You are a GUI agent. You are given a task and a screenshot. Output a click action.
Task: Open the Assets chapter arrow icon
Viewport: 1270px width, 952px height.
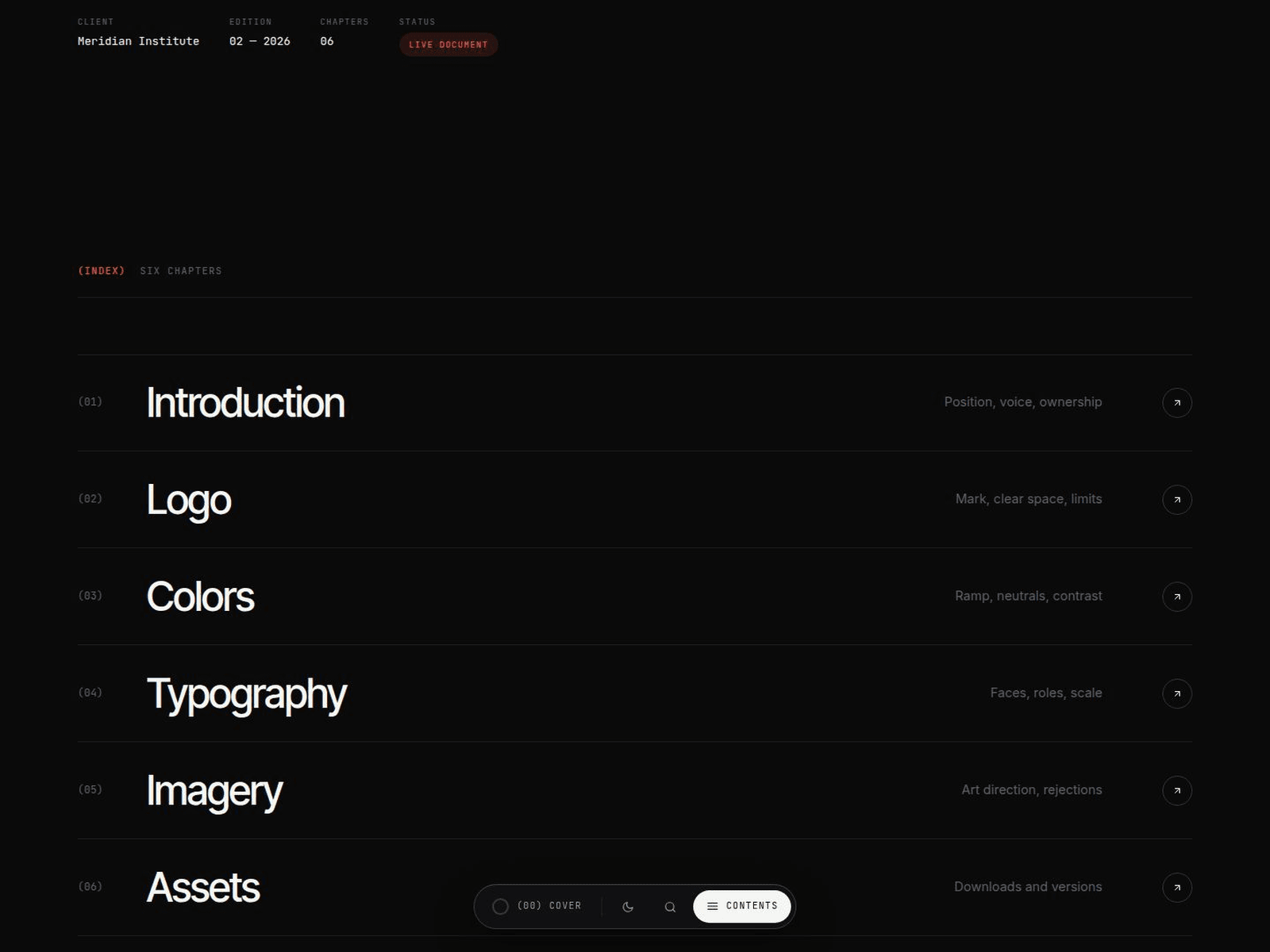point(1177,887)
